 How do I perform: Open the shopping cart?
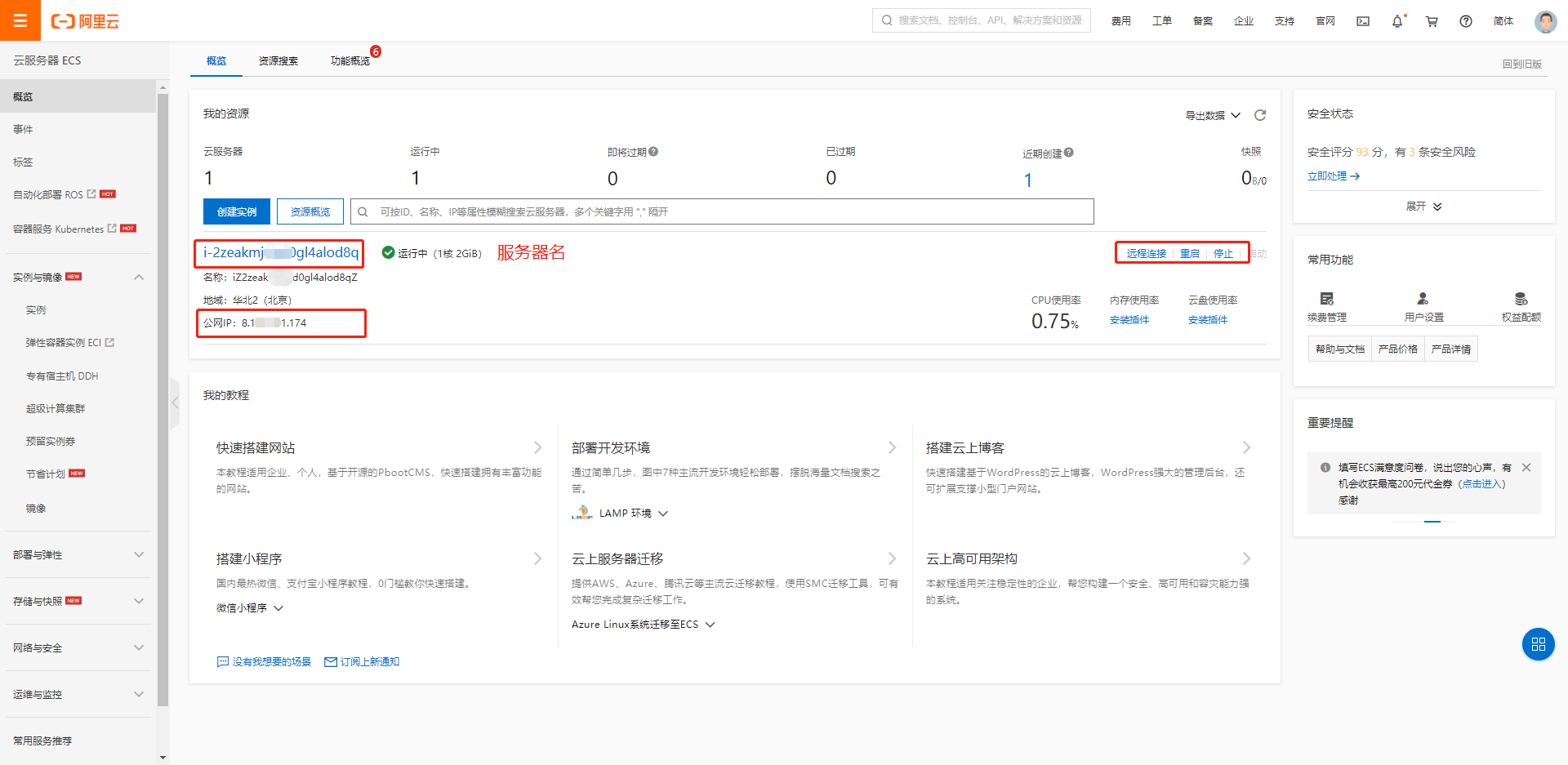[1432, 21]
